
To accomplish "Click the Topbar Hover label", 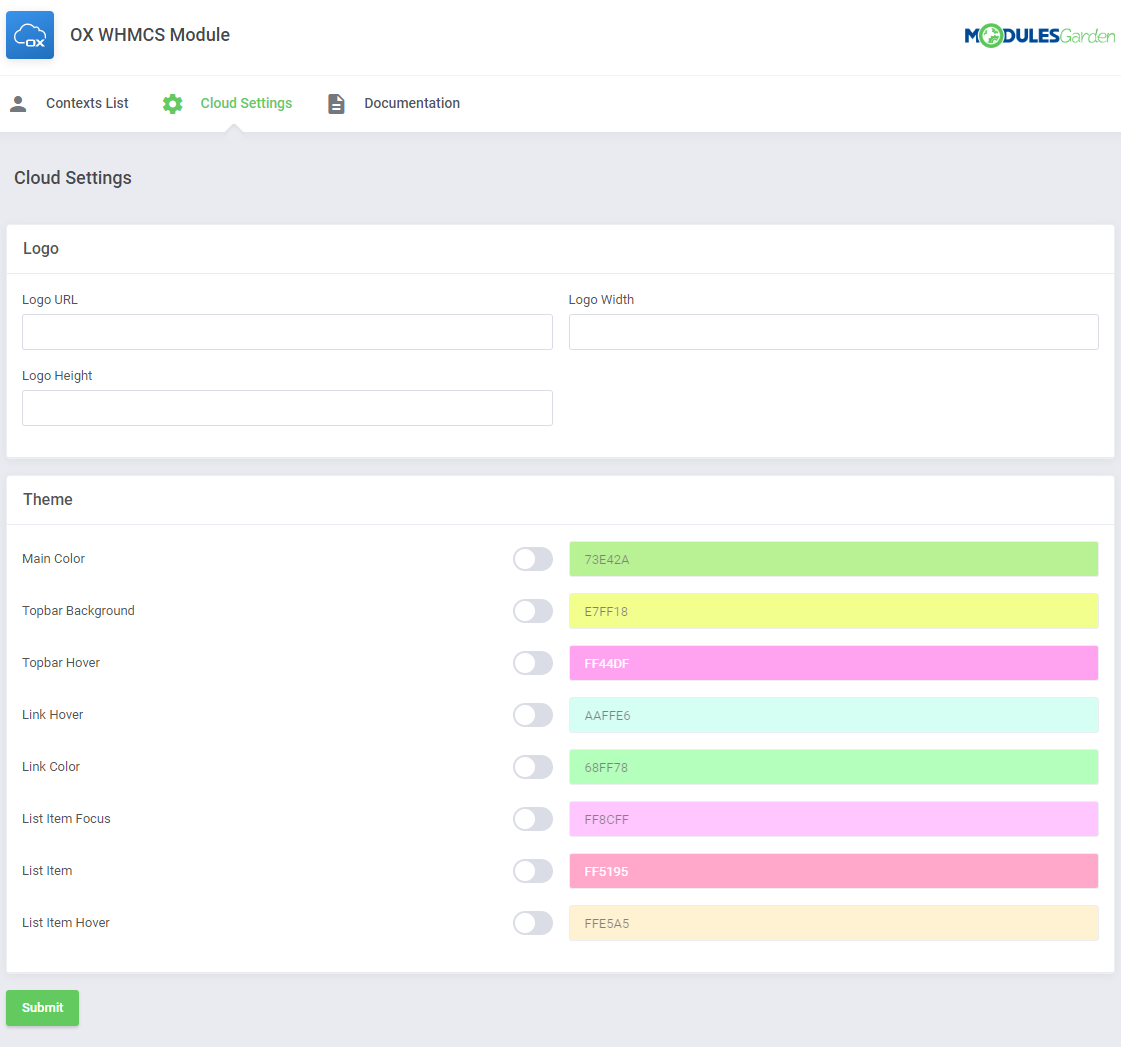I will (61, 663).
